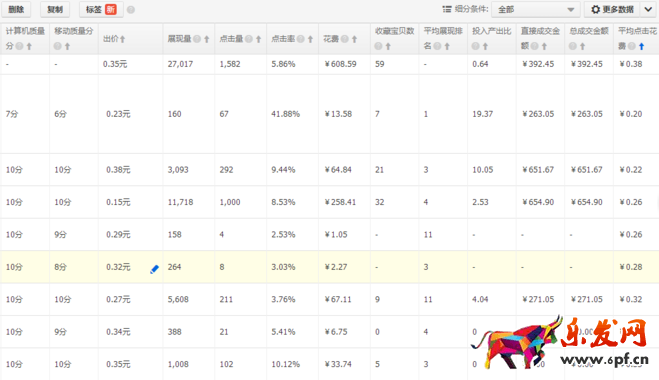Open the 细分条件 全部 dropdown

point(535,9)
